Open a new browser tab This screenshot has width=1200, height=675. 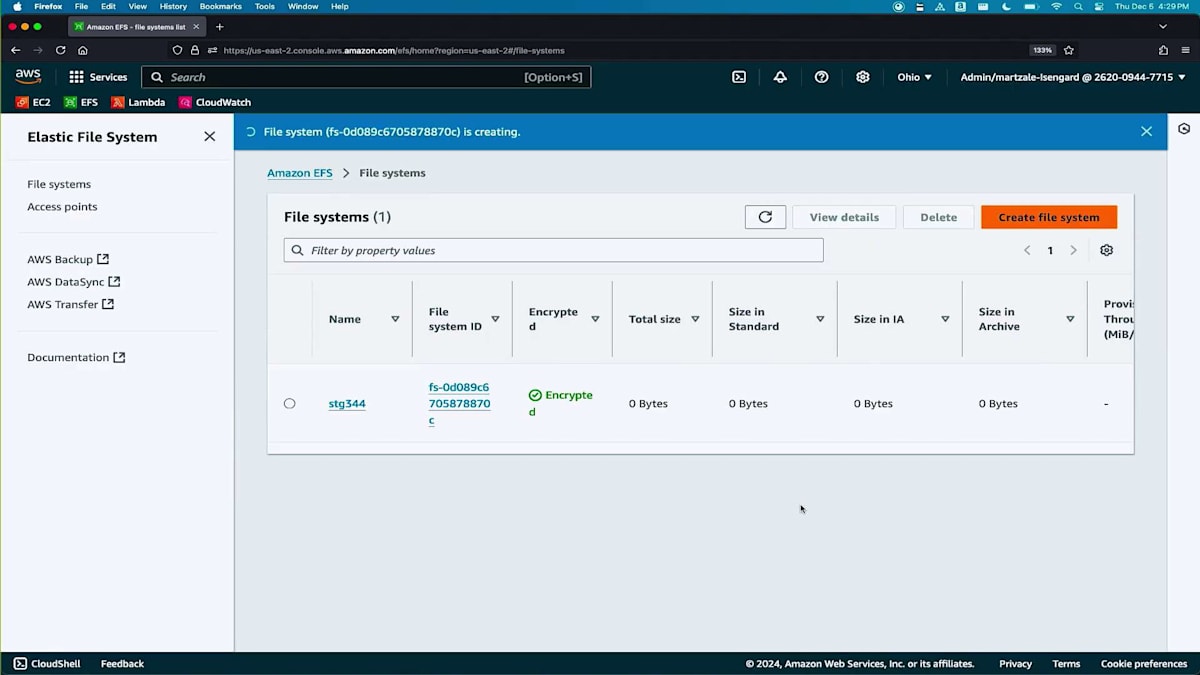click(x=220, y=27)
